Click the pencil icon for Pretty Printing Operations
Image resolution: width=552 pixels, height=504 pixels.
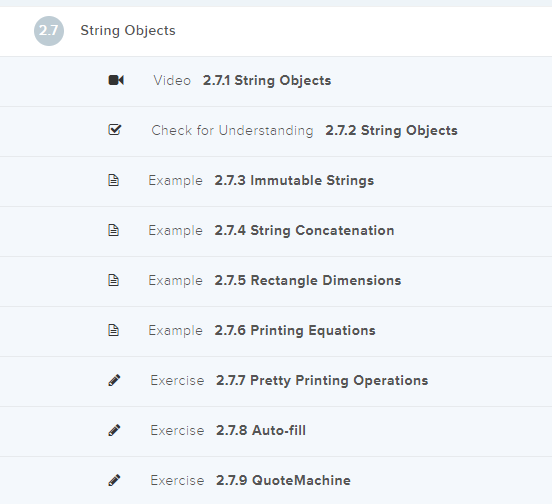114,380
